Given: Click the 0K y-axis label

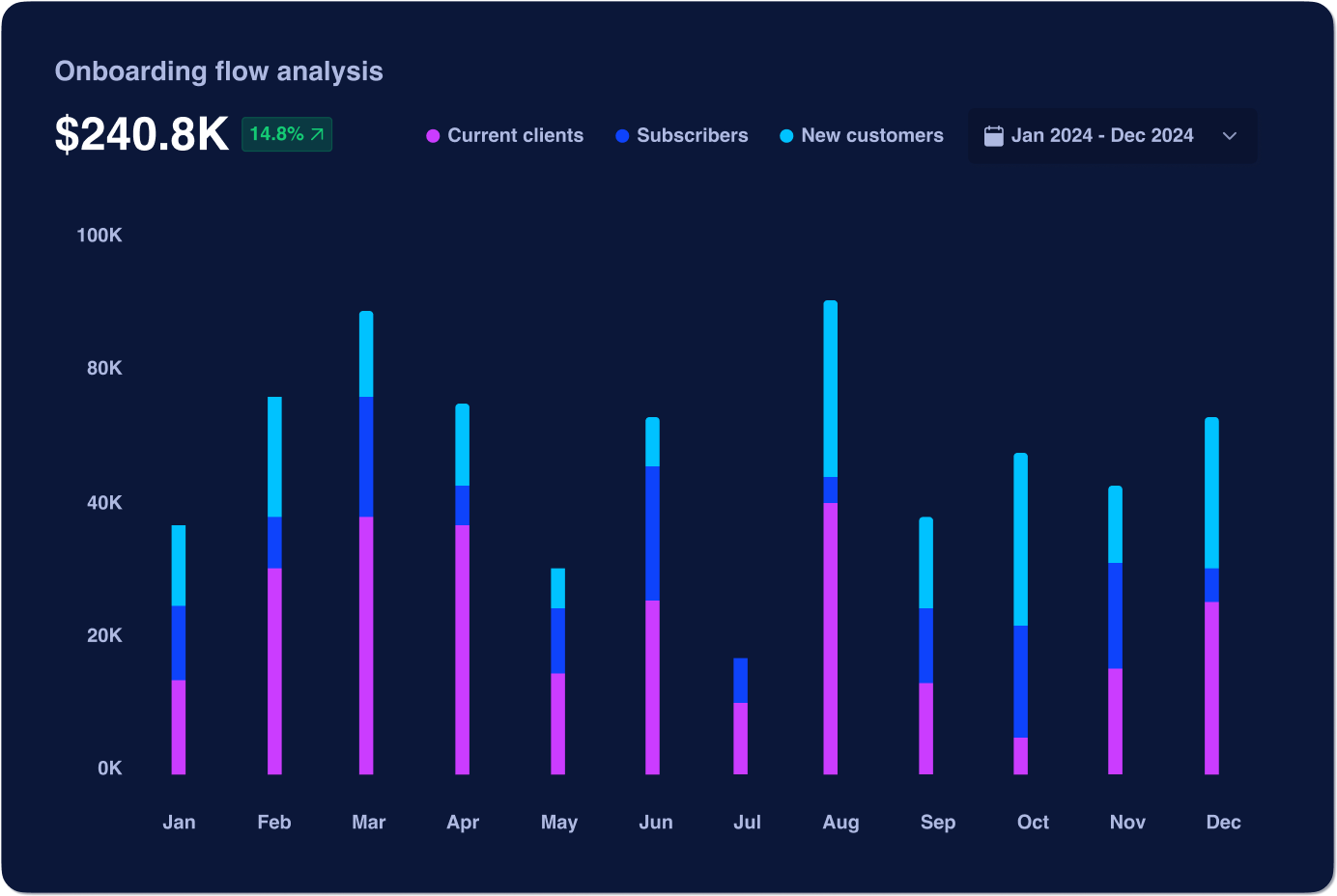Looking at the screenshot, I should click(110, 769).
